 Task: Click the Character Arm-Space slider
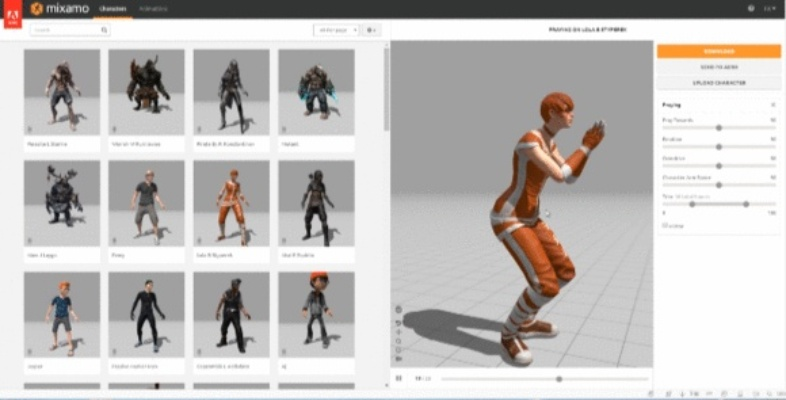pyautogui.click(x=718, y=184)
